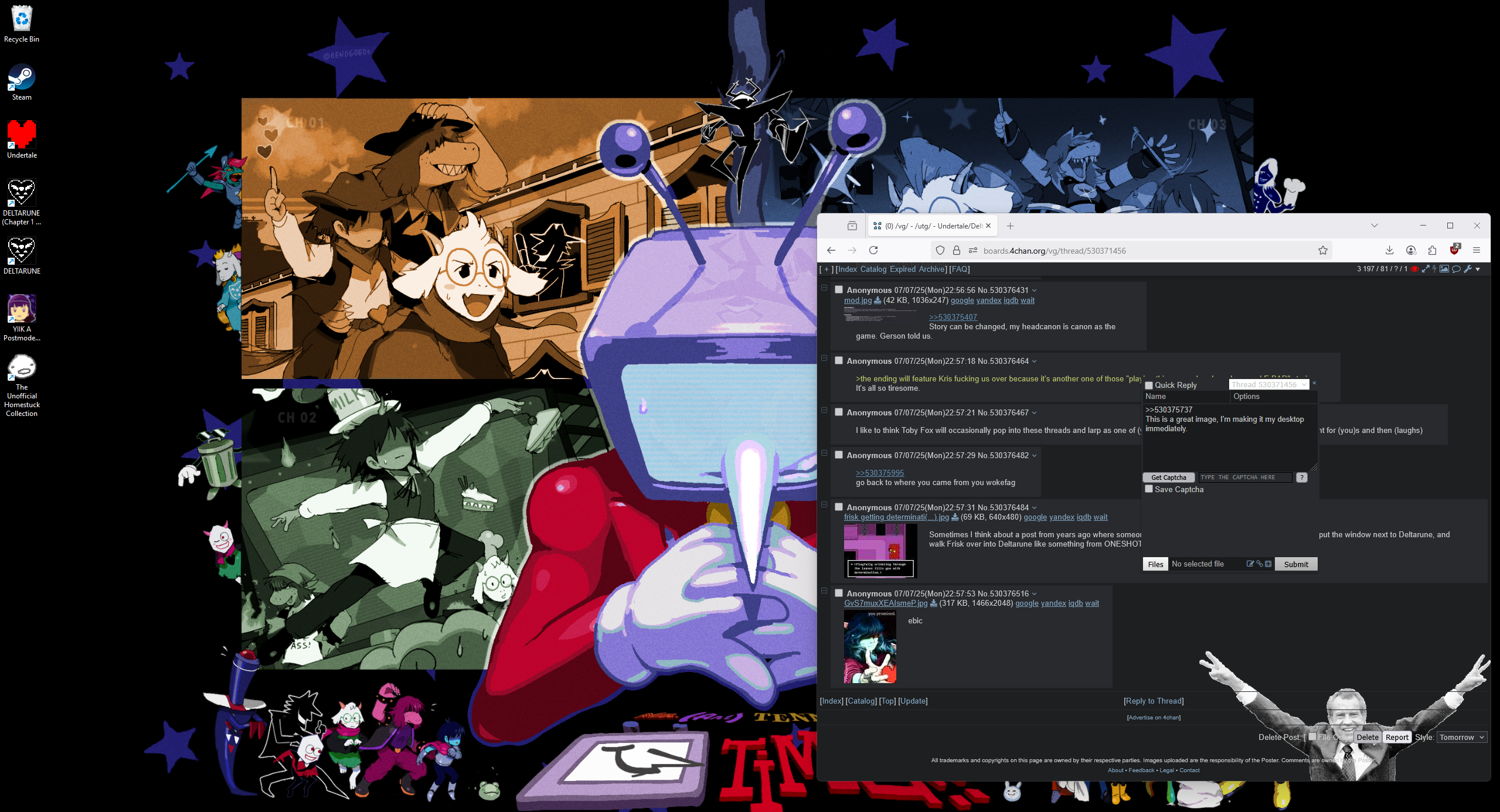Screen dimensions: 1500x812
Task: Open the header triangle menu dropdown
Action: click(x=1478, y=269)
